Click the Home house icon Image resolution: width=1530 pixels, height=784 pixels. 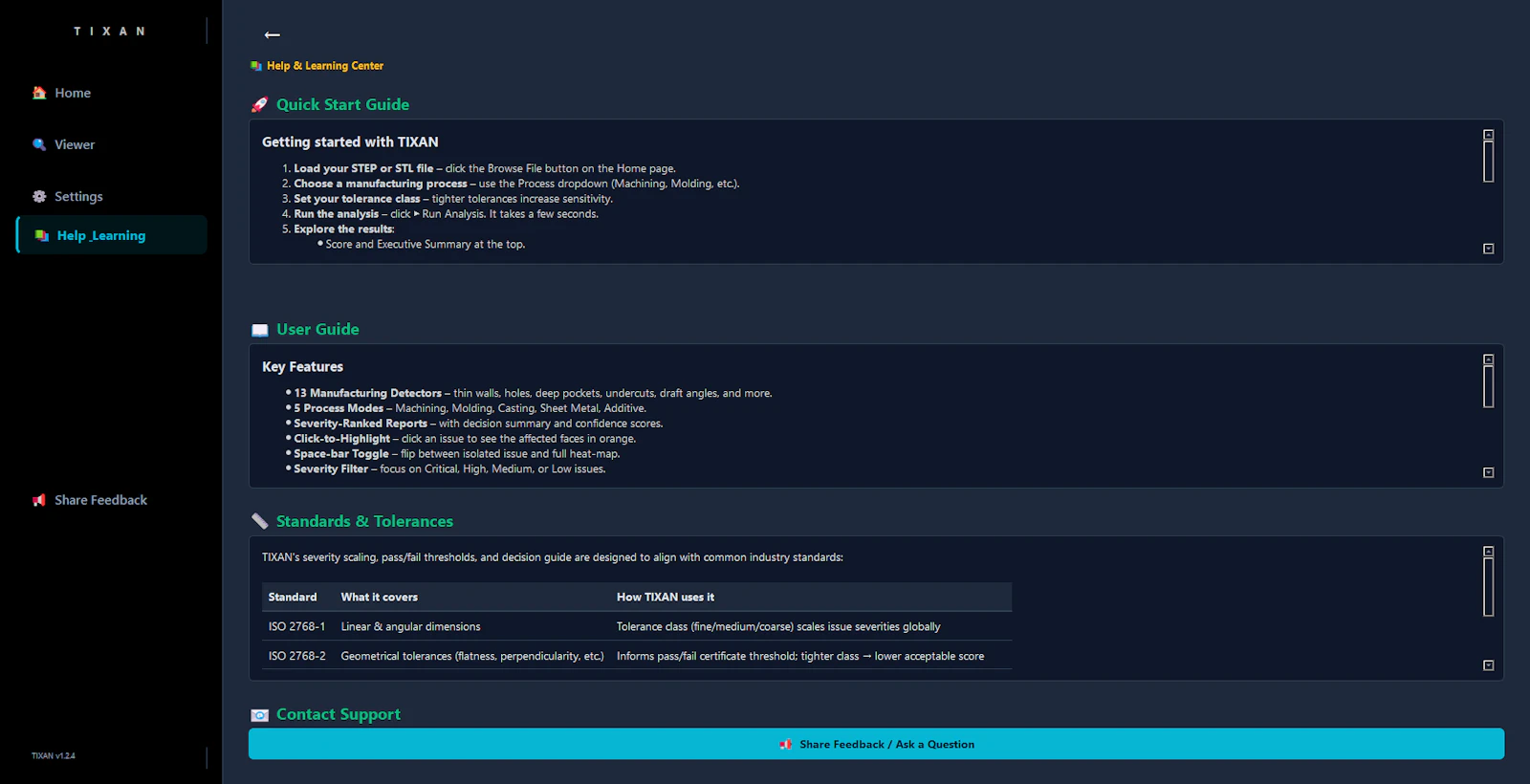[39, 93]
